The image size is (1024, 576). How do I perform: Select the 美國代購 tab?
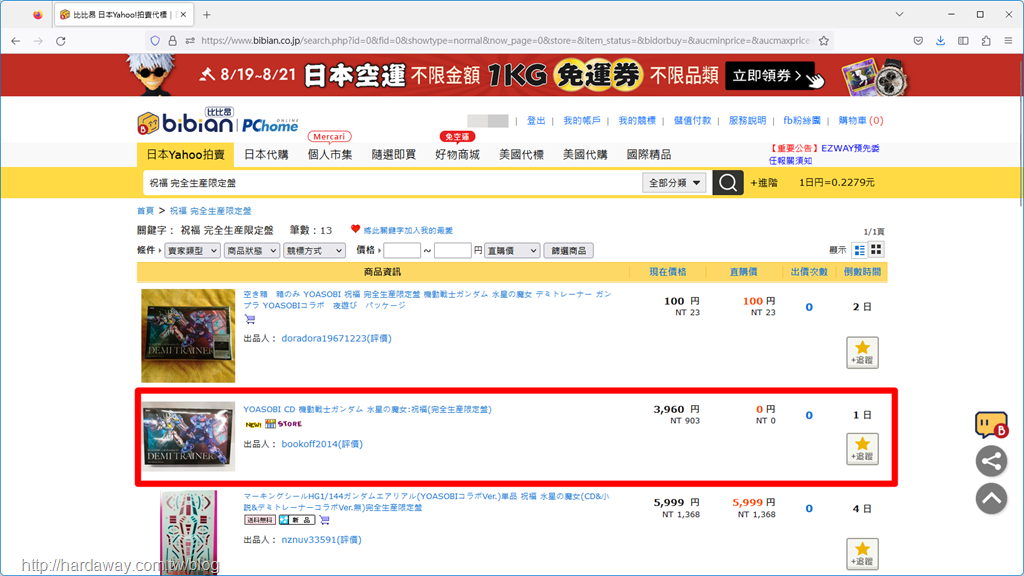click(x=585, y=155)
